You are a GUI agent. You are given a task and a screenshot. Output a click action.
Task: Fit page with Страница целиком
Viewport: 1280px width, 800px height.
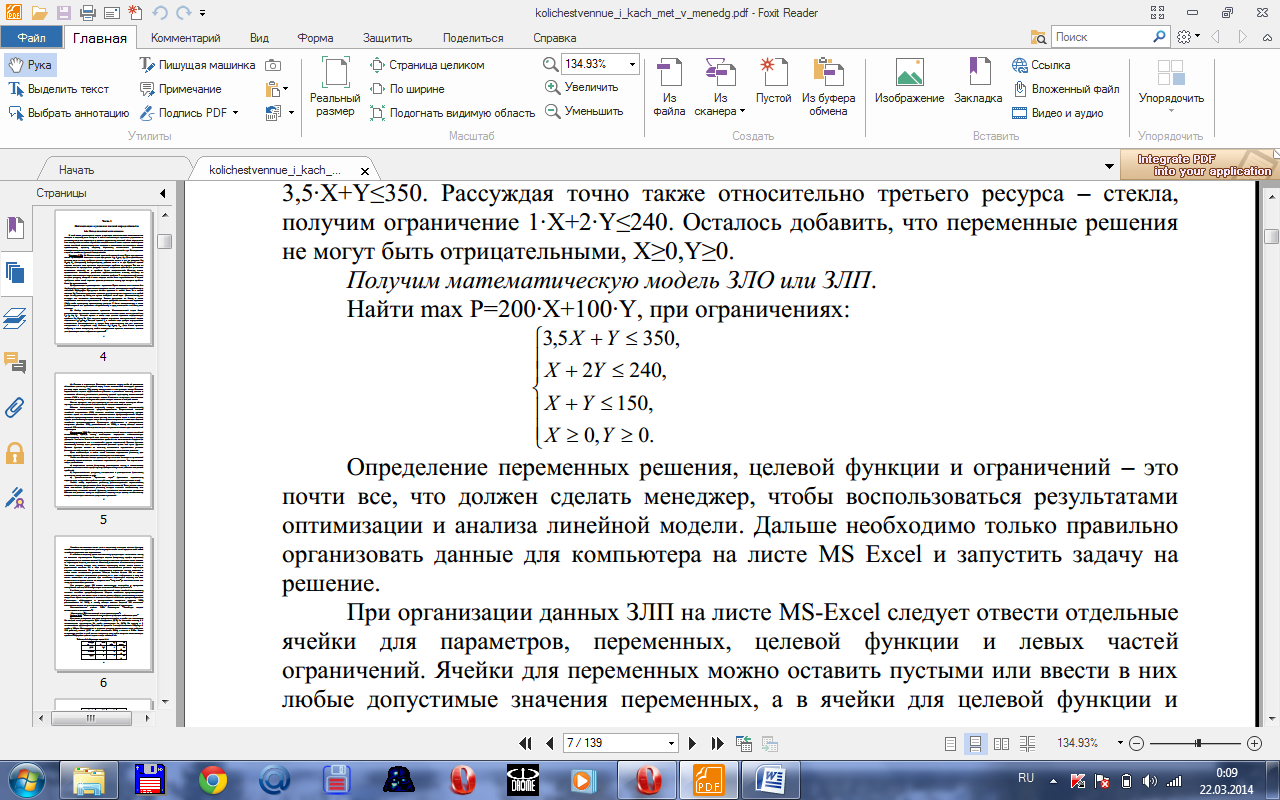point(427,65)
